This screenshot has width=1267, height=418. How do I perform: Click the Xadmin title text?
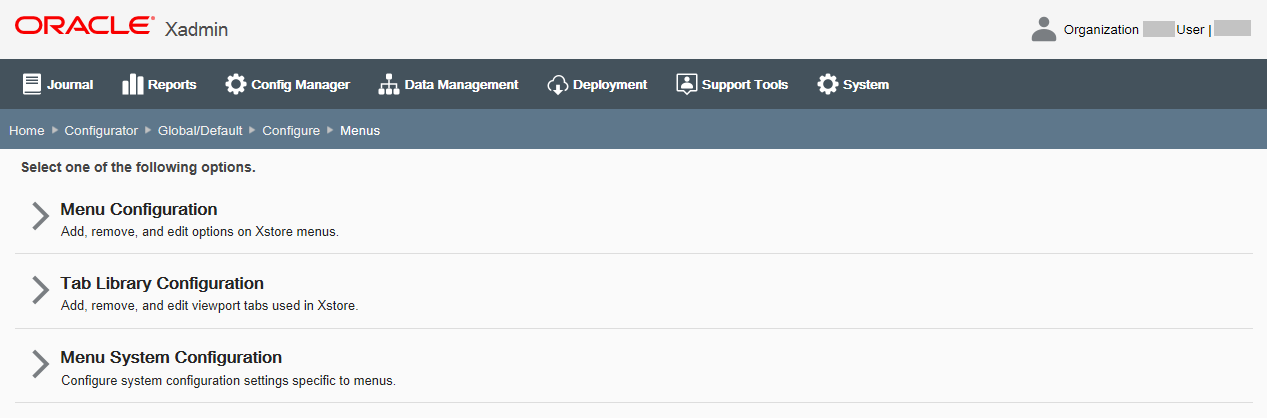[197, 29]
